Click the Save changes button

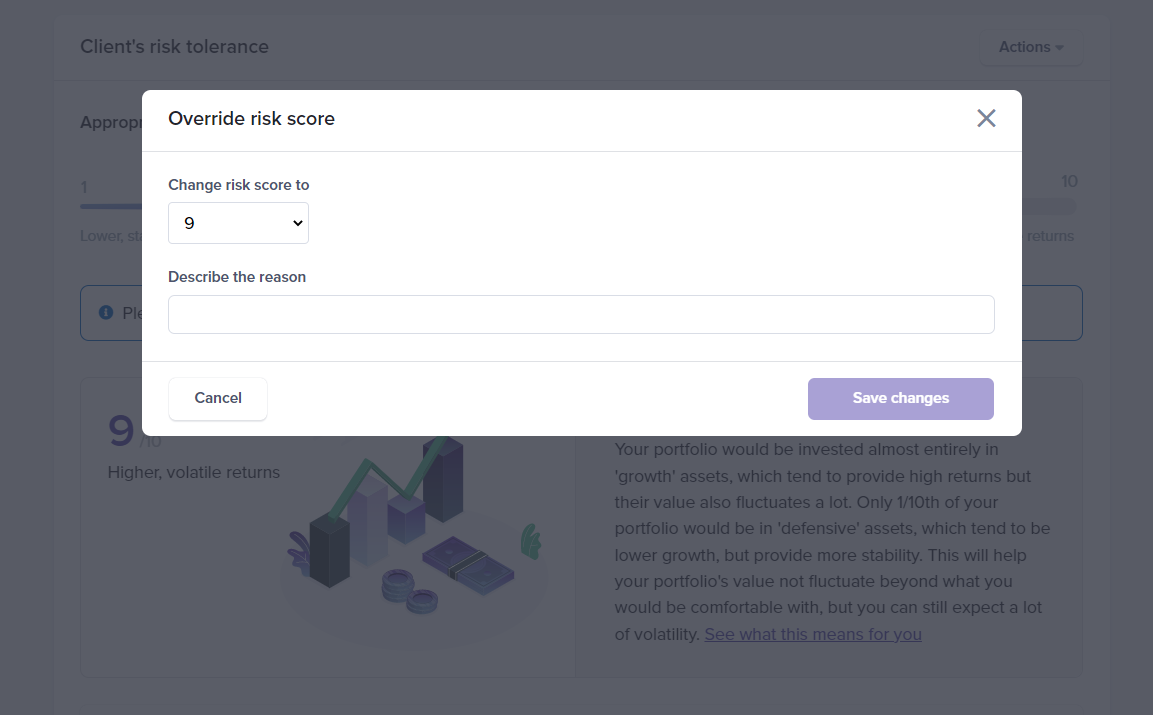tap(899, 398)
